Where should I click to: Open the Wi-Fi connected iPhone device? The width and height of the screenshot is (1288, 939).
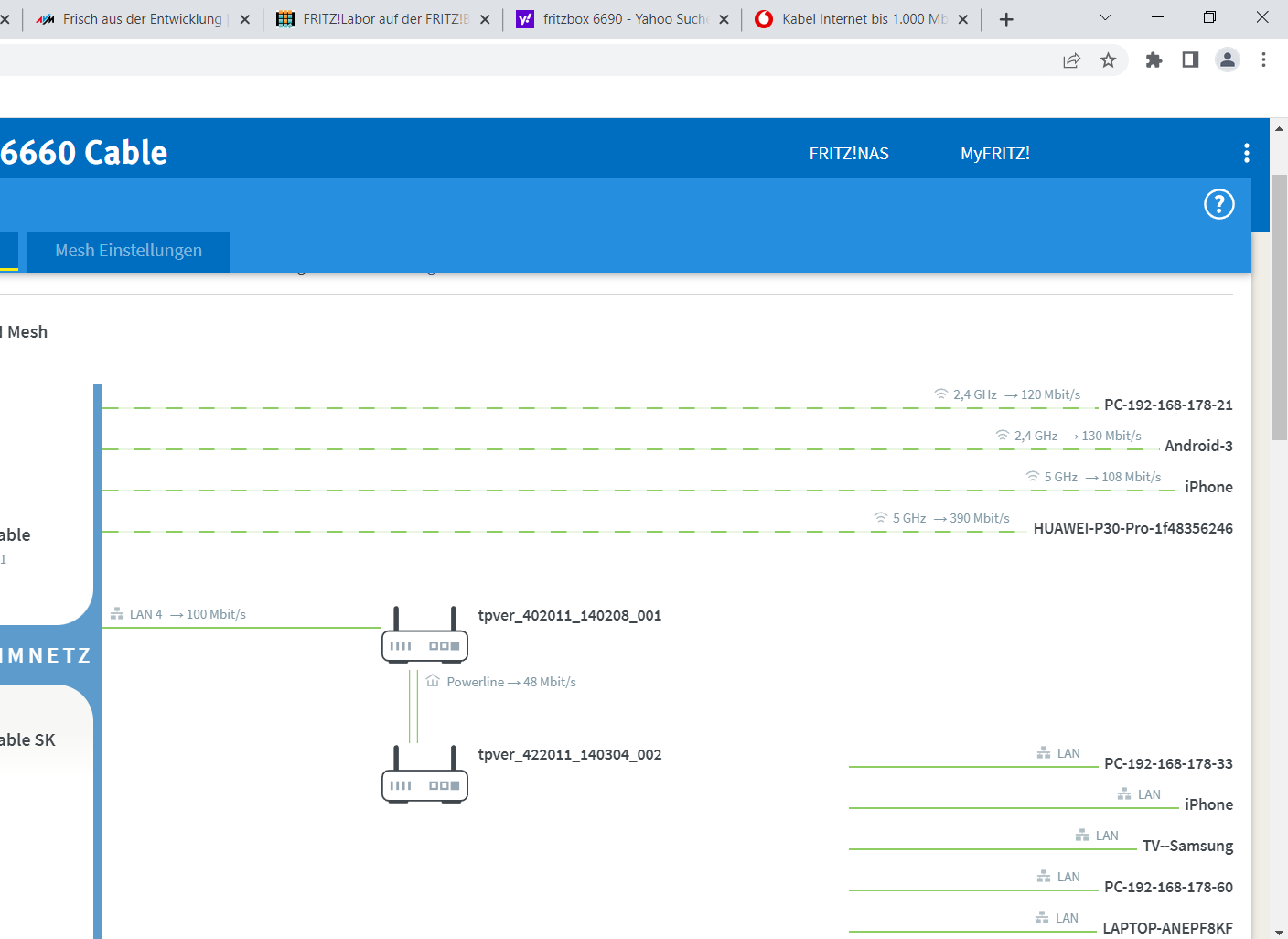coord(1208,487)
